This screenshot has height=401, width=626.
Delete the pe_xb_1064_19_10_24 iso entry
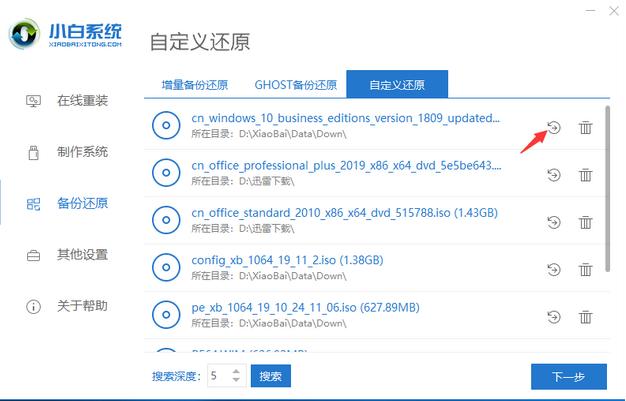(x=585, y=317)
